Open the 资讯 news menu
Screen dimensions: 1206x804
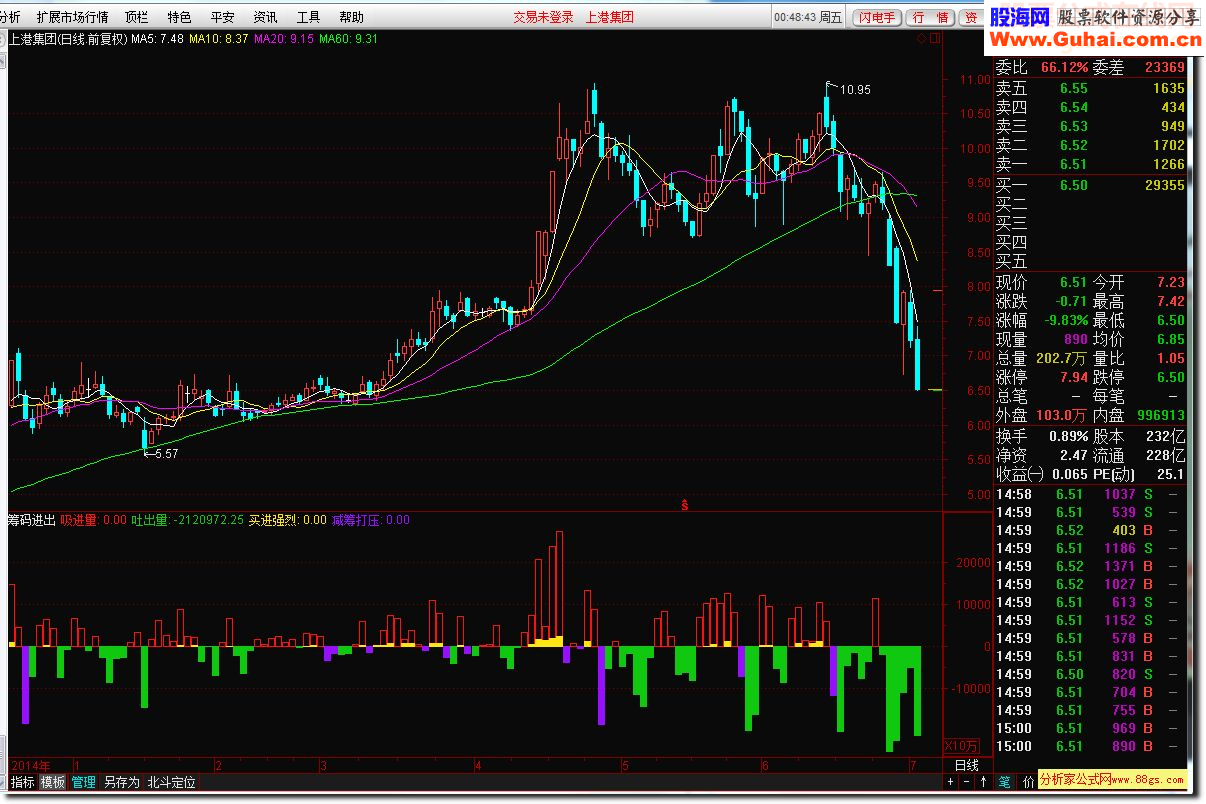[265, 17]
